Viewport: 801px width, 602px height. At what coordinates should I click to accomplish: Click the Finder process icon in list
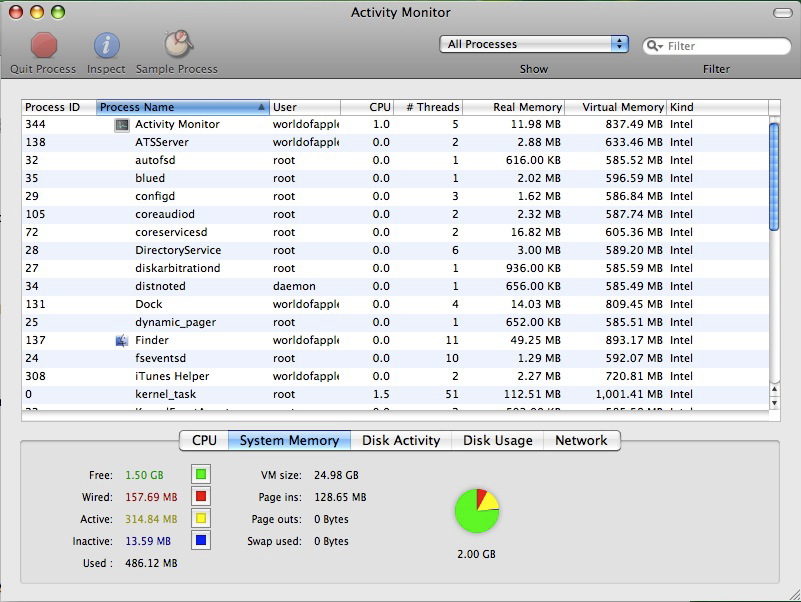click(x=122, y=340)
